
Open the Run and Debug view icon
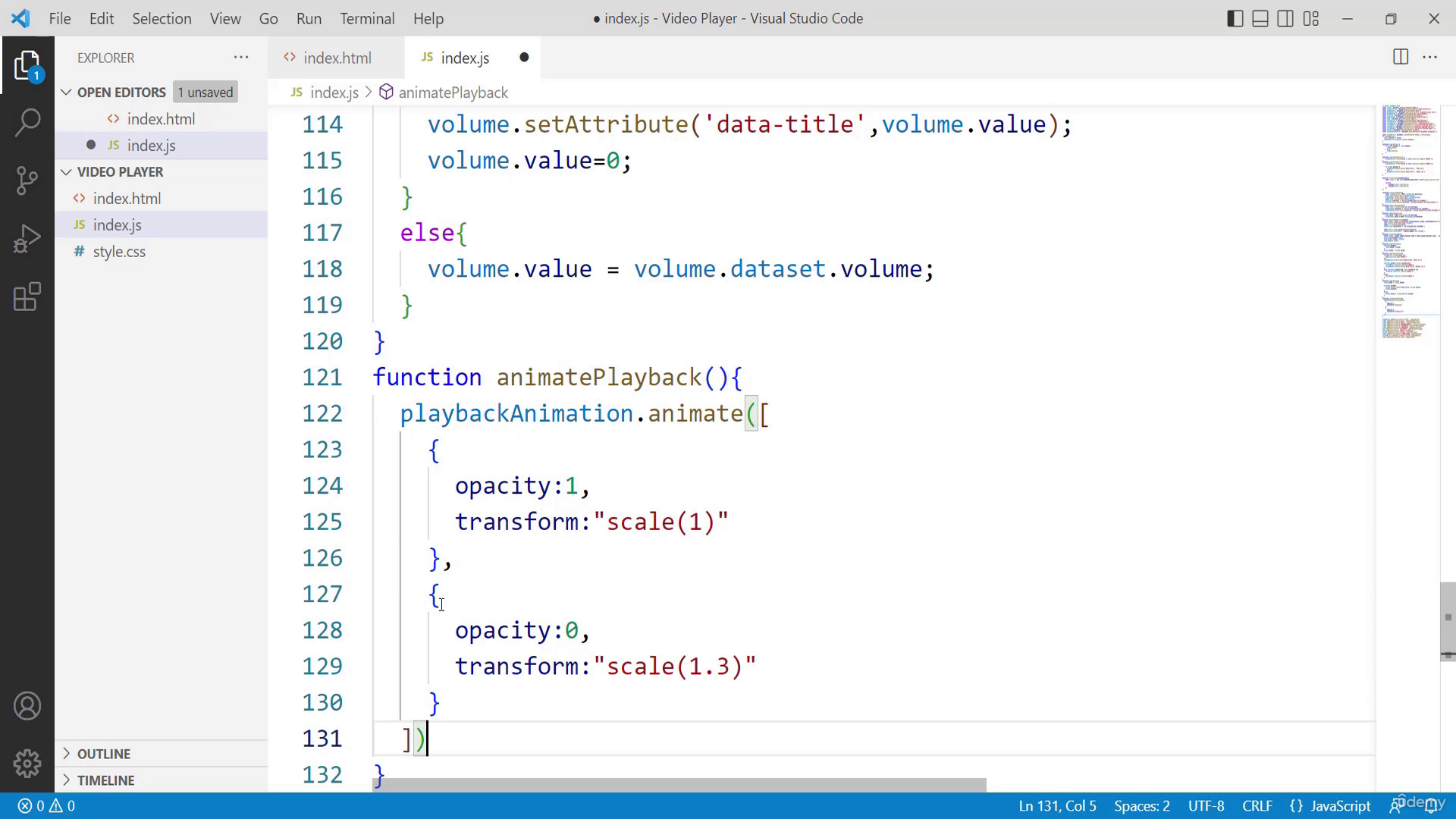[x=27, y=238]
